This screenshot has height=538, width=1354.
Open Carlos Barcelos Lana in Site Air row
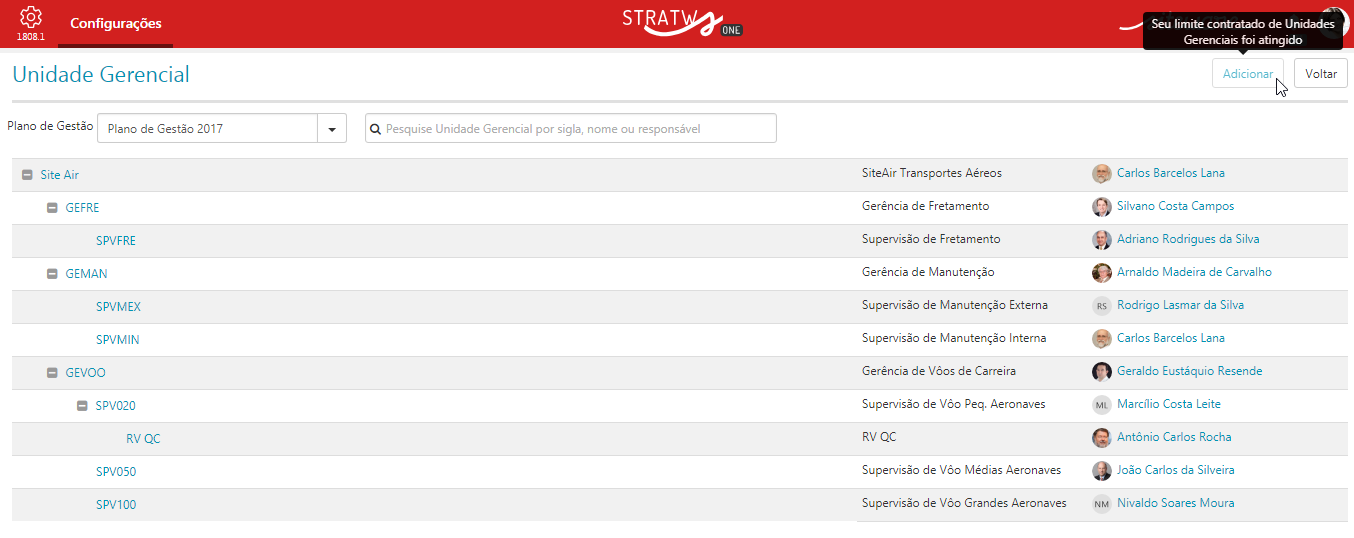pyautogui.click(x=1171, y=173)
